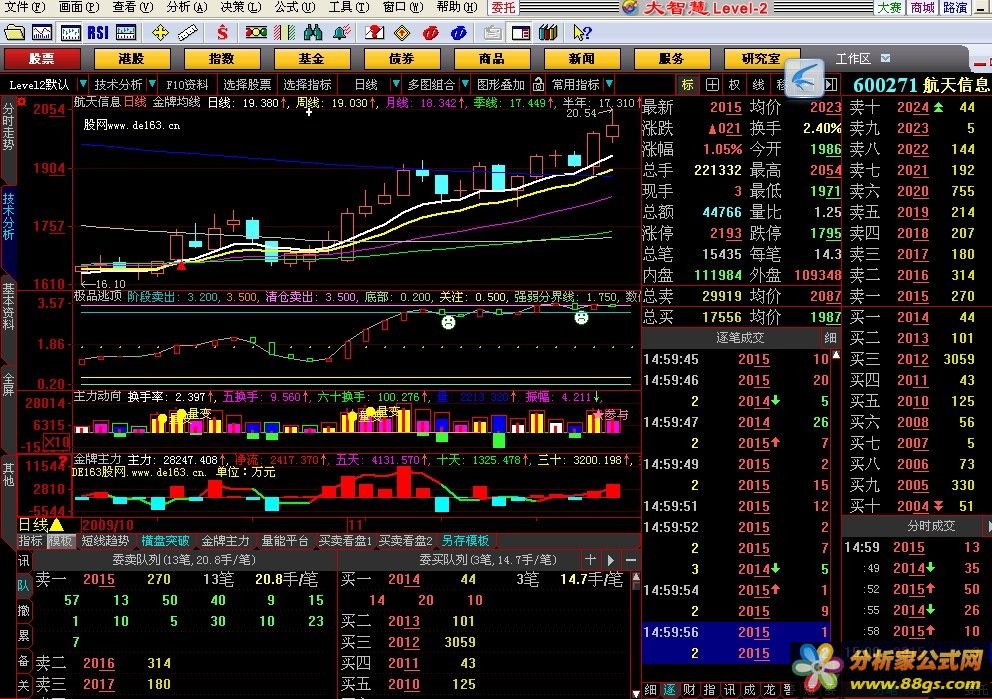Viewport: 992px width, 699px height.
Task: Click the order queue right arrow
Action: [x=611, y=559]
